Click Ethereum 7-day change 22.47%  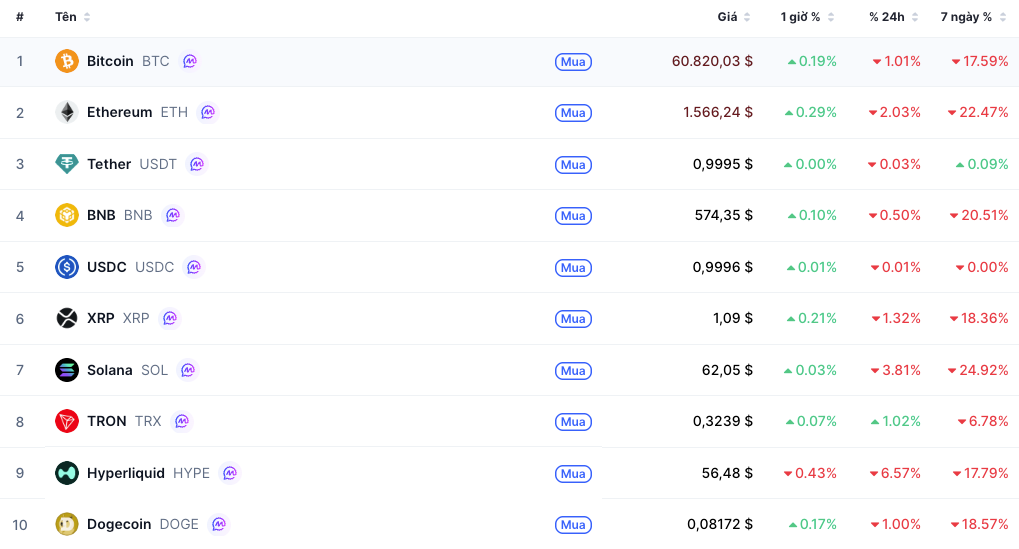click(x=978, y=112)
